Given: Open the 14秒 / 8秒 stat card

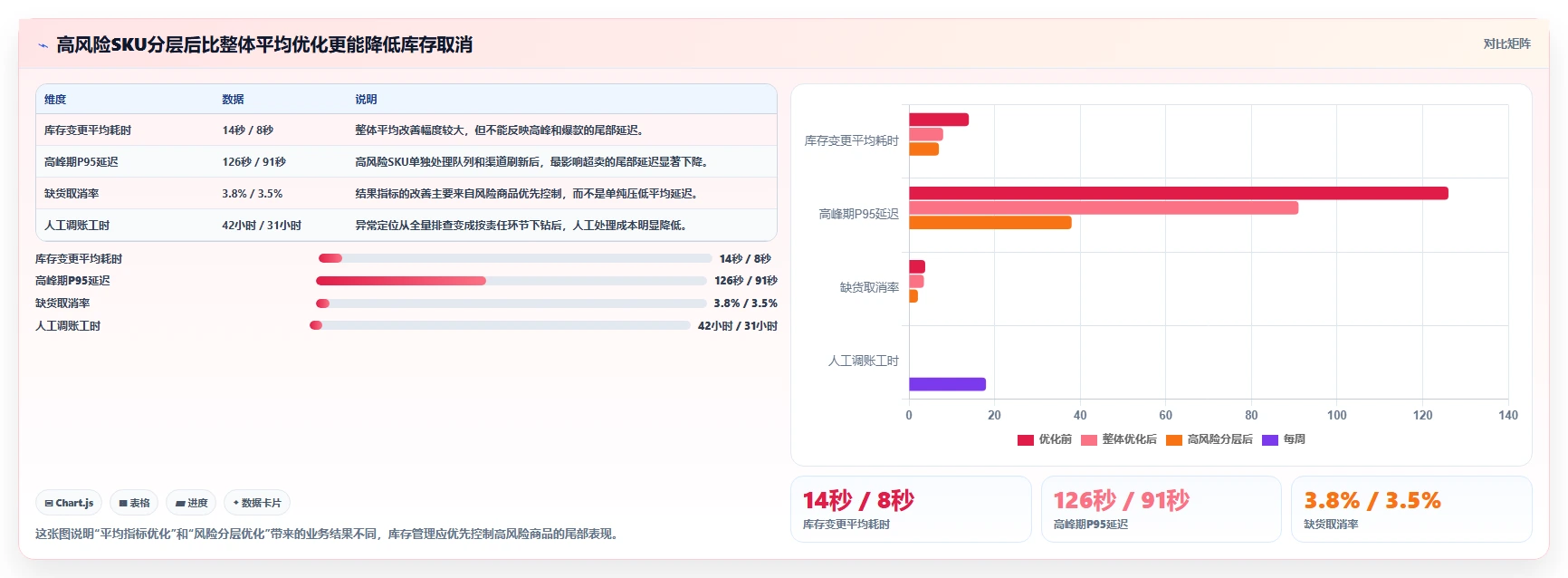Looking at the screenshot, I should click(911, 509).
